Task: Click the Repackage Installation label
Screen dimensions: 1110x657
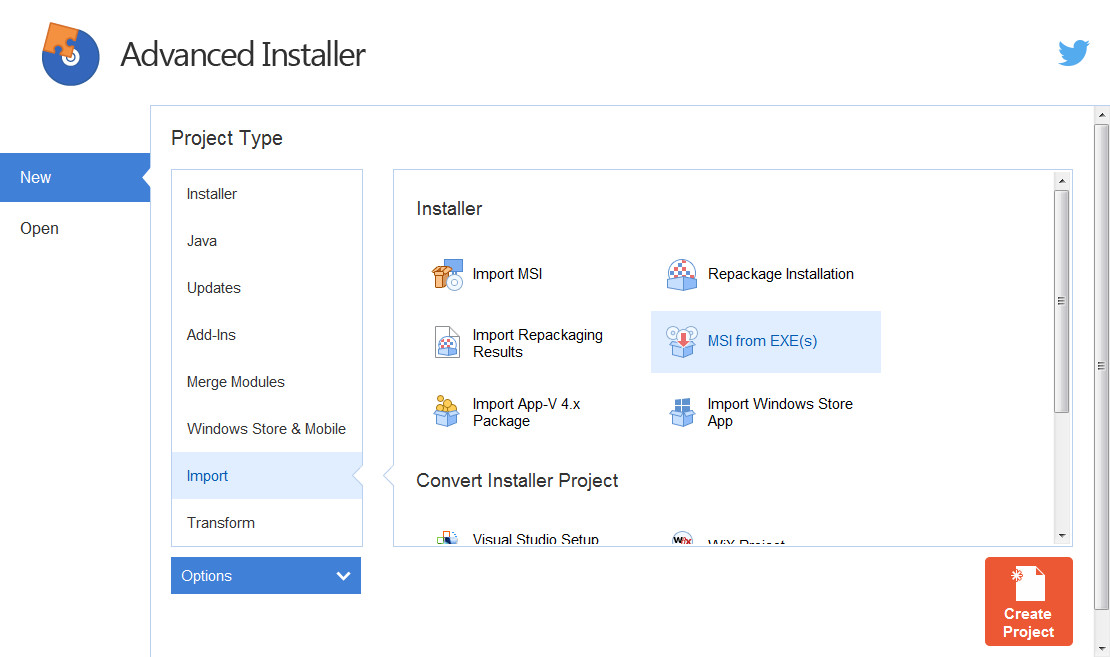Action: (781, 274)
